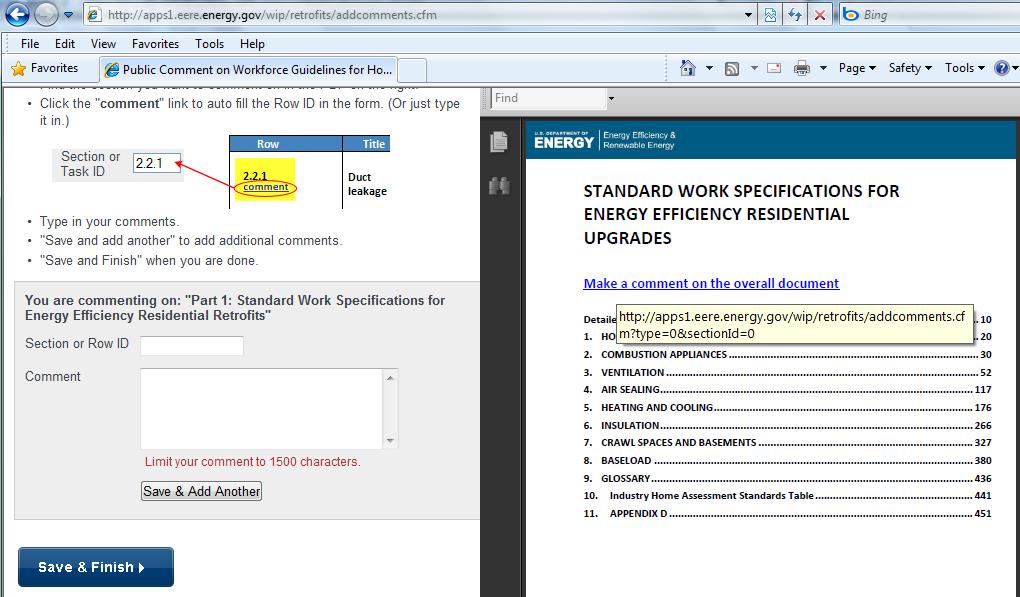Focus the Bing search box
The image size is (1020, 597).
coord(939,14)
